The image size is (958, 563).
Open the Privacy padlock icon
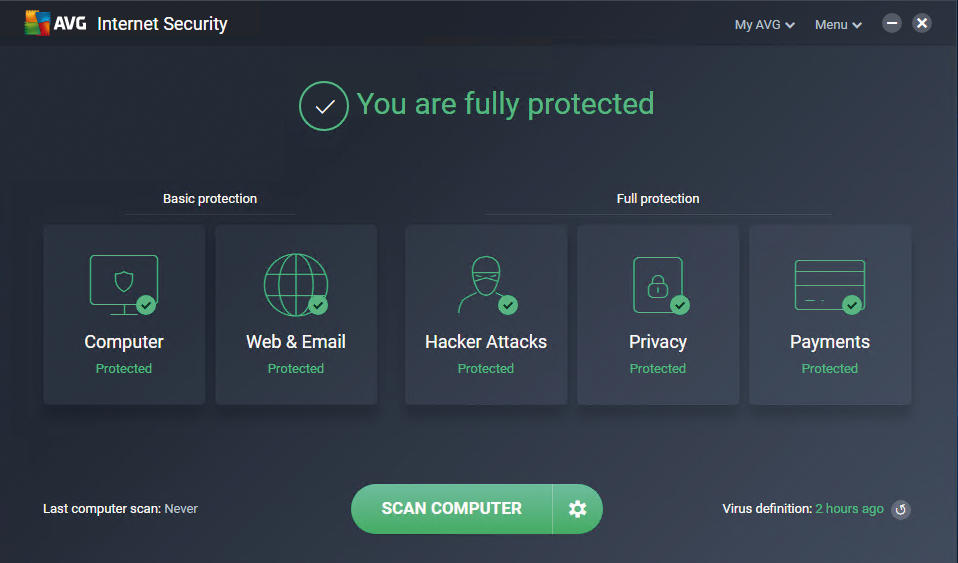click(660, 285)
